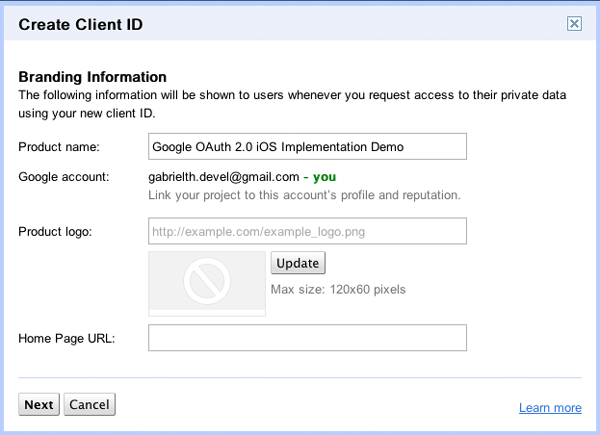600x435 pixels.
Task: Click the Branding Information heading
Action: click(x=92, y=77)
